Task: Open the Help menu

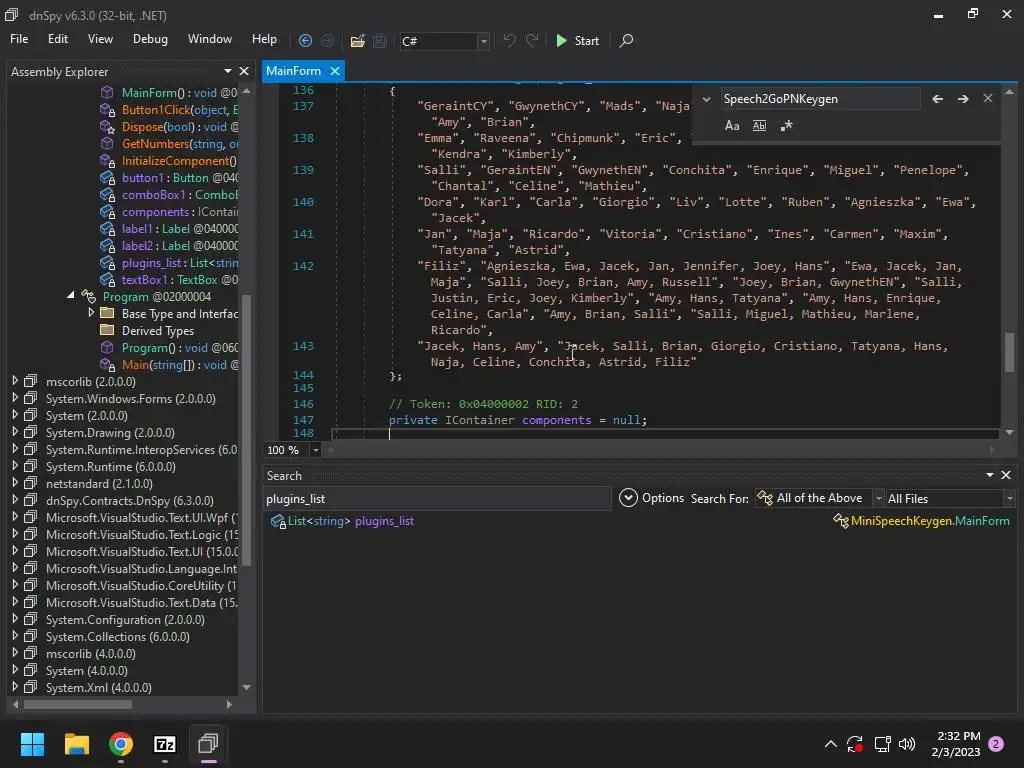Action: [264, 39]
